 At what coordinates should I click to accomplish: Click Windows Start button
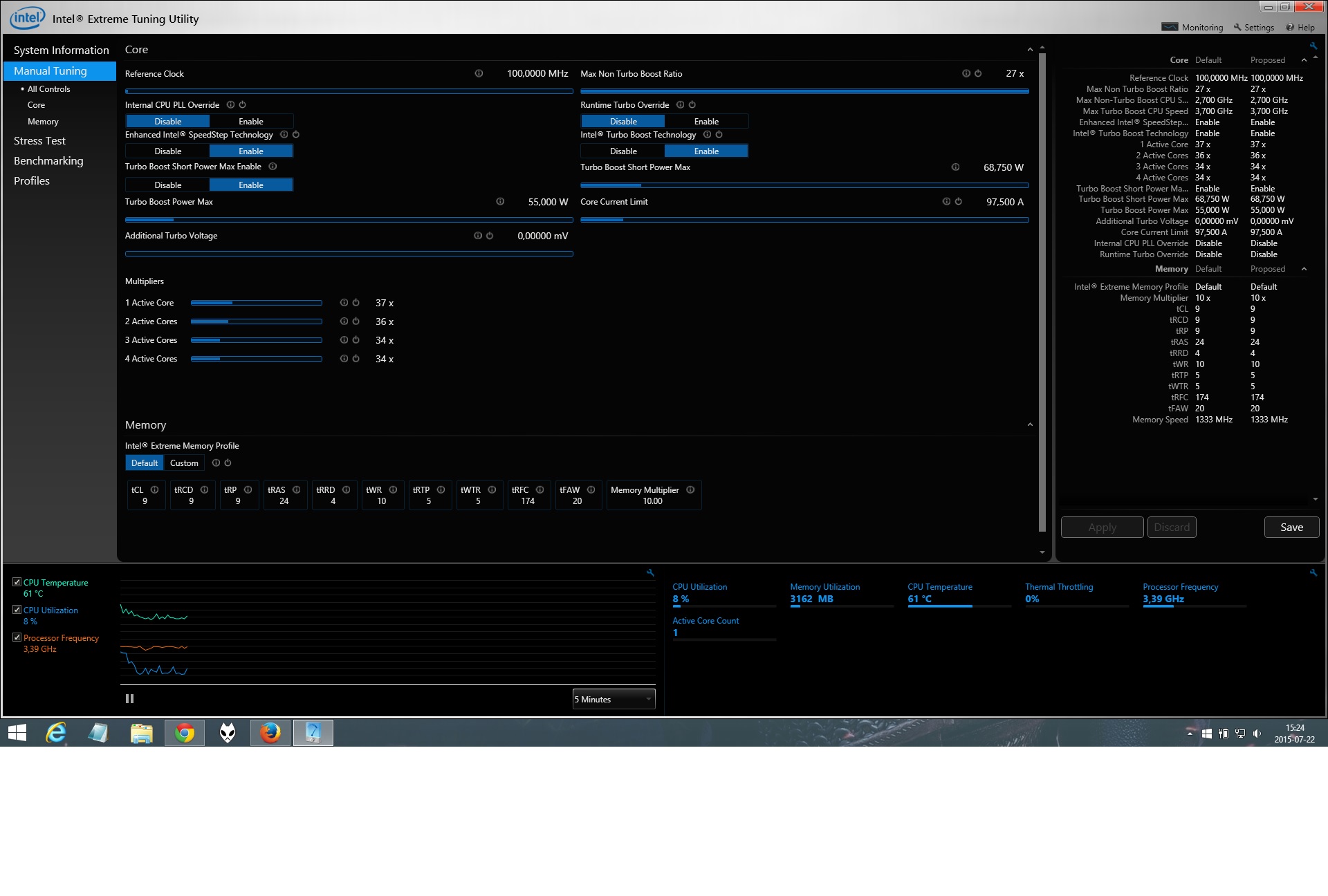click(17, 733)
